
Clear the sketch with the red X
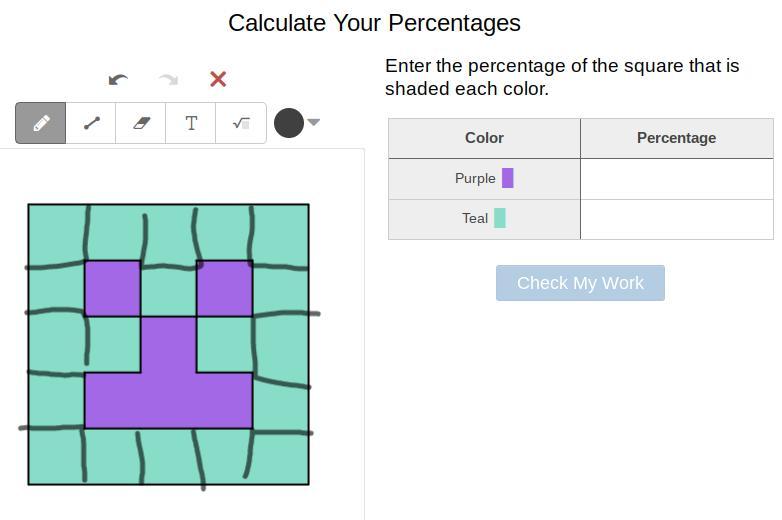click(218, 80)
